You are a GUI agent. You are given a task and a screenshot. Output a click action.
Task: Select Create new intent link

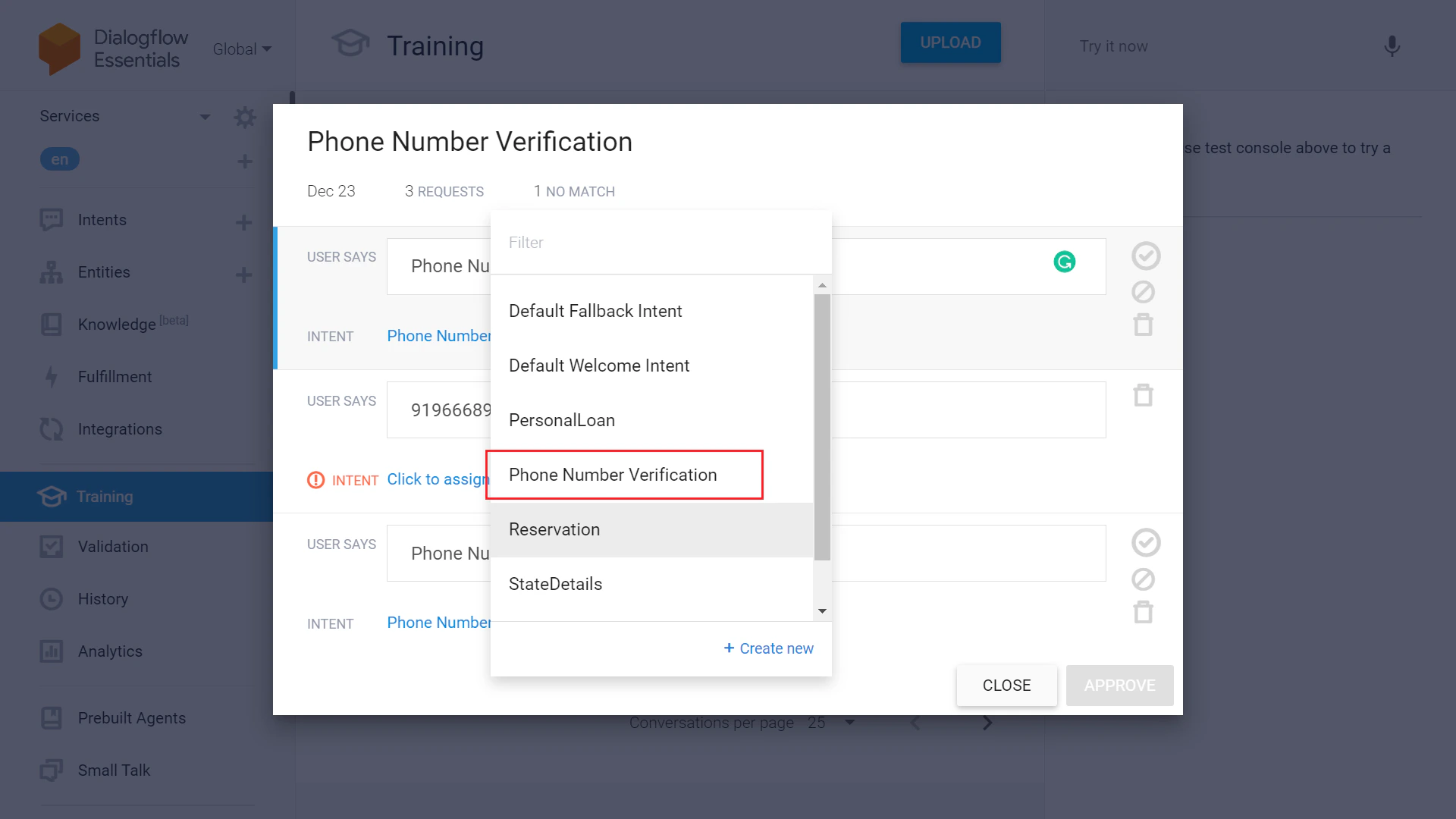pyautogui.click(x=769, y=648)
